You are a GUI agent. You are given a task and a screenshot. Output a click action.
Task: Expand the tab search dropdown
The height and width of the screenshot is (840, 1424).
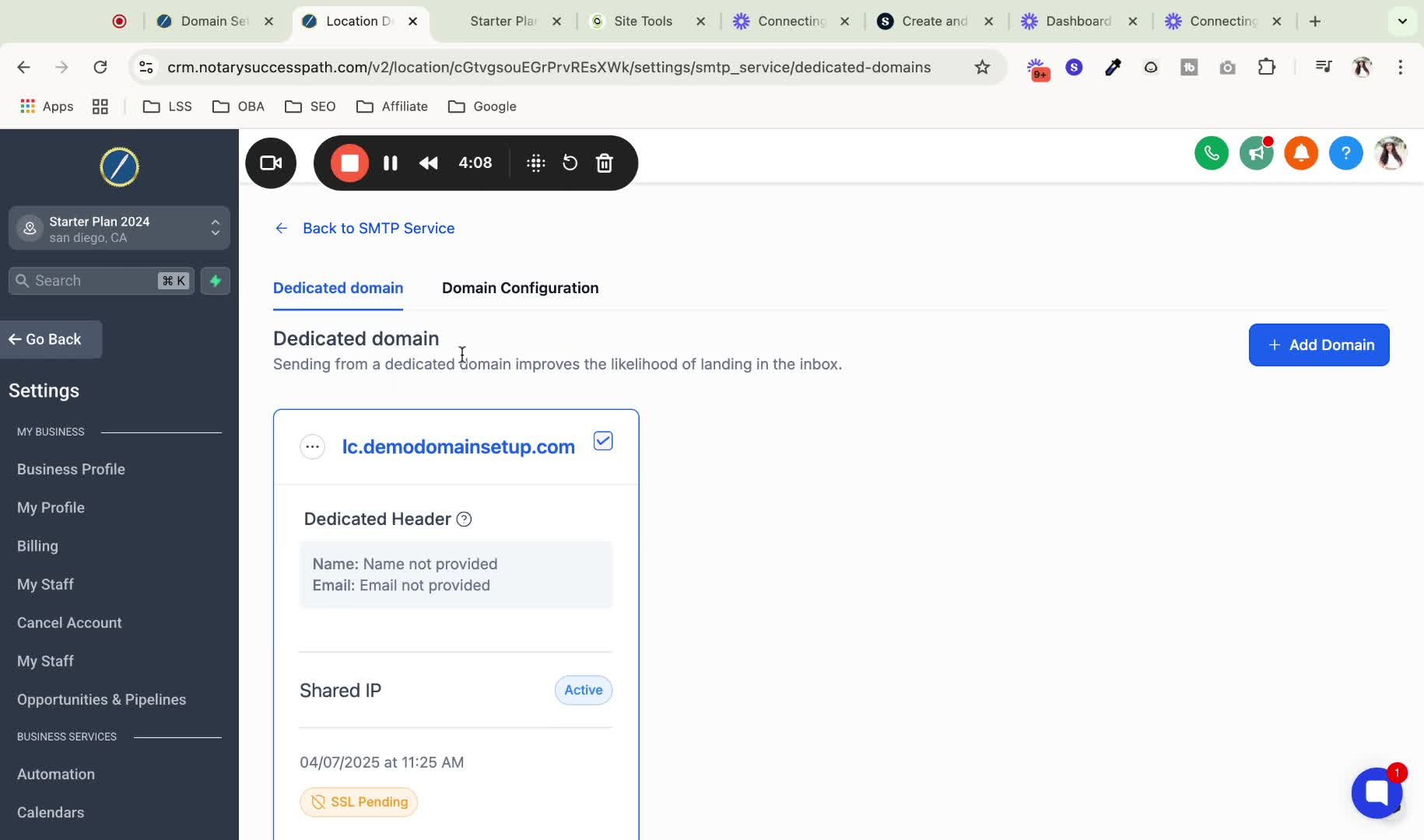(x=1402, y=21)
